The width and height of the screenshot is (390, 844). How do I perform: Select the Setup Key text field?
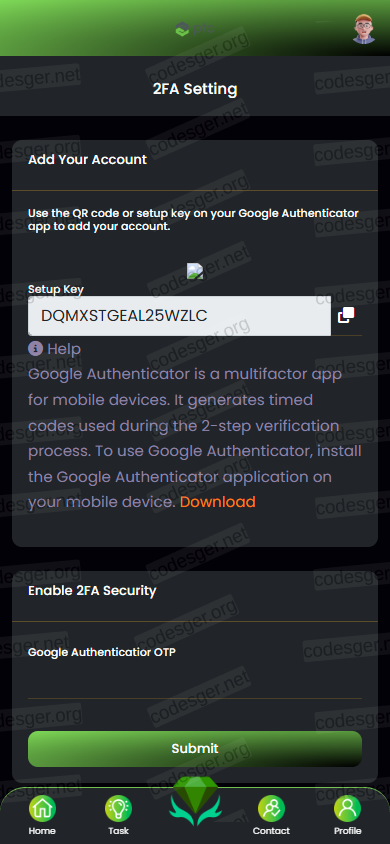[179, 316]
